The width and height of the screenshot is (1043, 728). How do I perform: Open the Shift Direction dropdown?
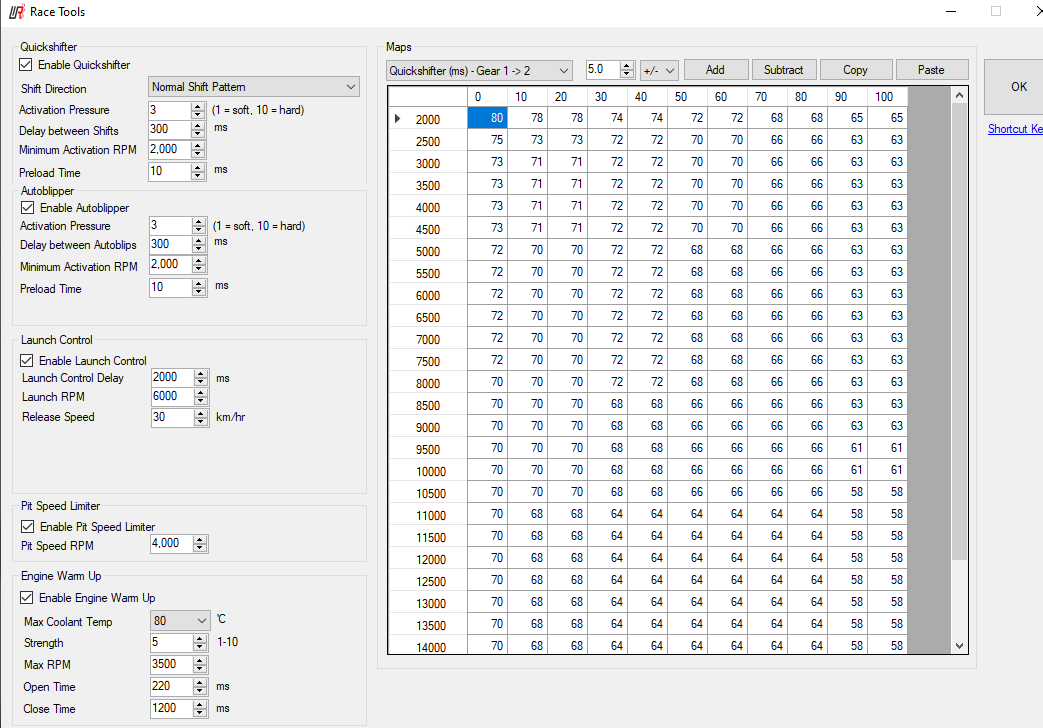pos(253,88)
